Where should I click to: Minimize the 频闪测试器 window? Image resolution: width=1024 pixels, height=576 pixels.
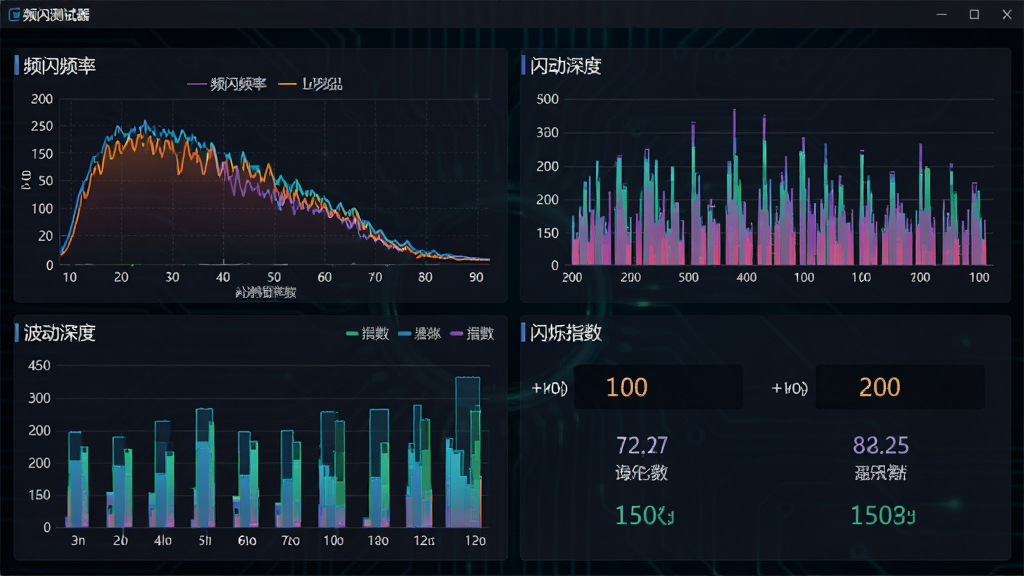coord(942,14)
